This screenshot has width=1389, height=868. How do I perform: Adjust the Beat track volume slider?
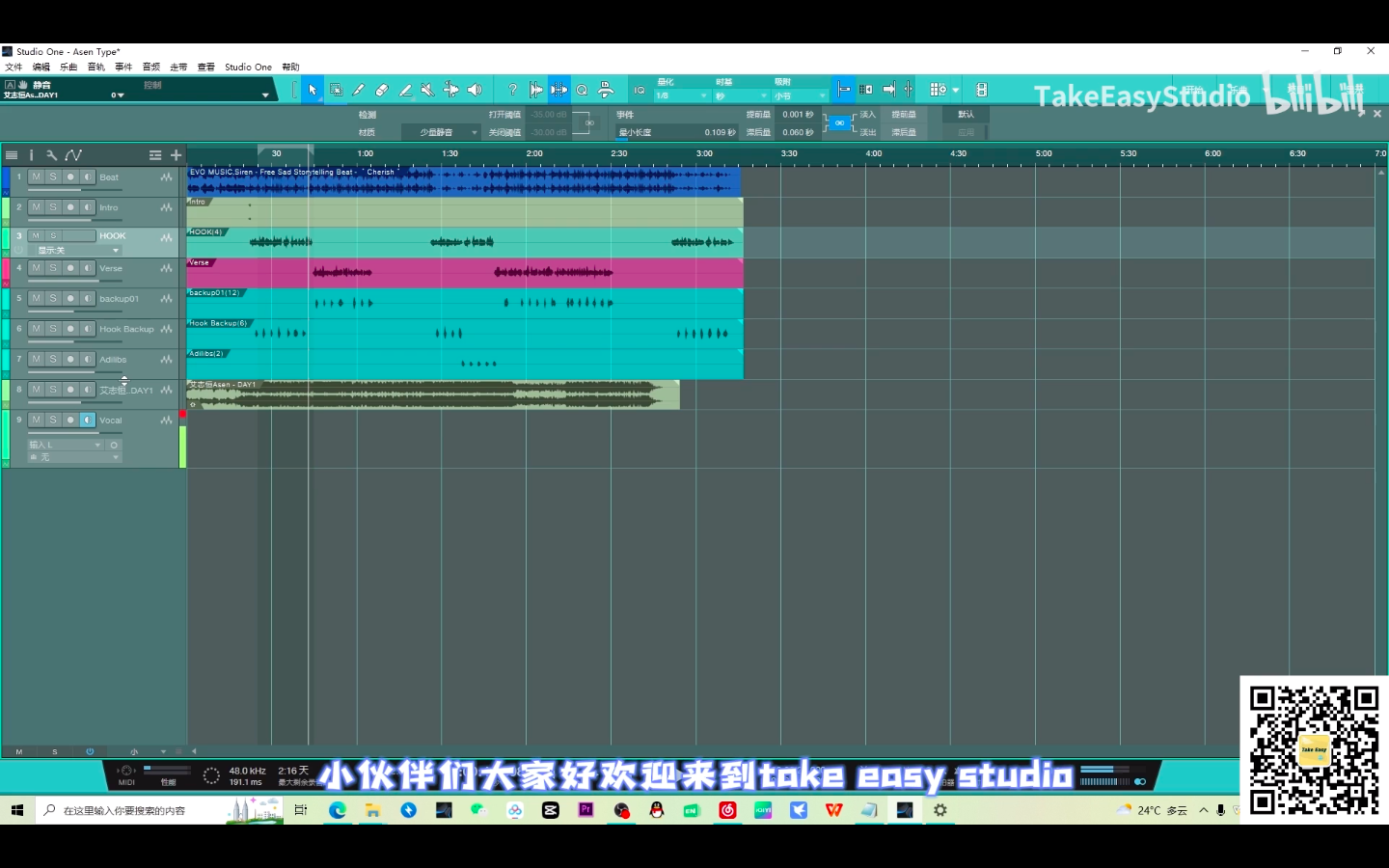[75, 190]
